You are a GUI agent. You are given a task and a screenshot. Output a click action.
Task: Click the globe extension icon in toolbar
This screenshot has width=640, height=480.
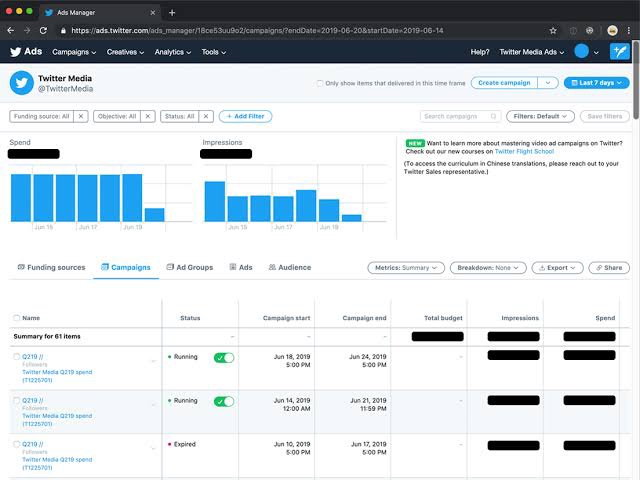589,31
